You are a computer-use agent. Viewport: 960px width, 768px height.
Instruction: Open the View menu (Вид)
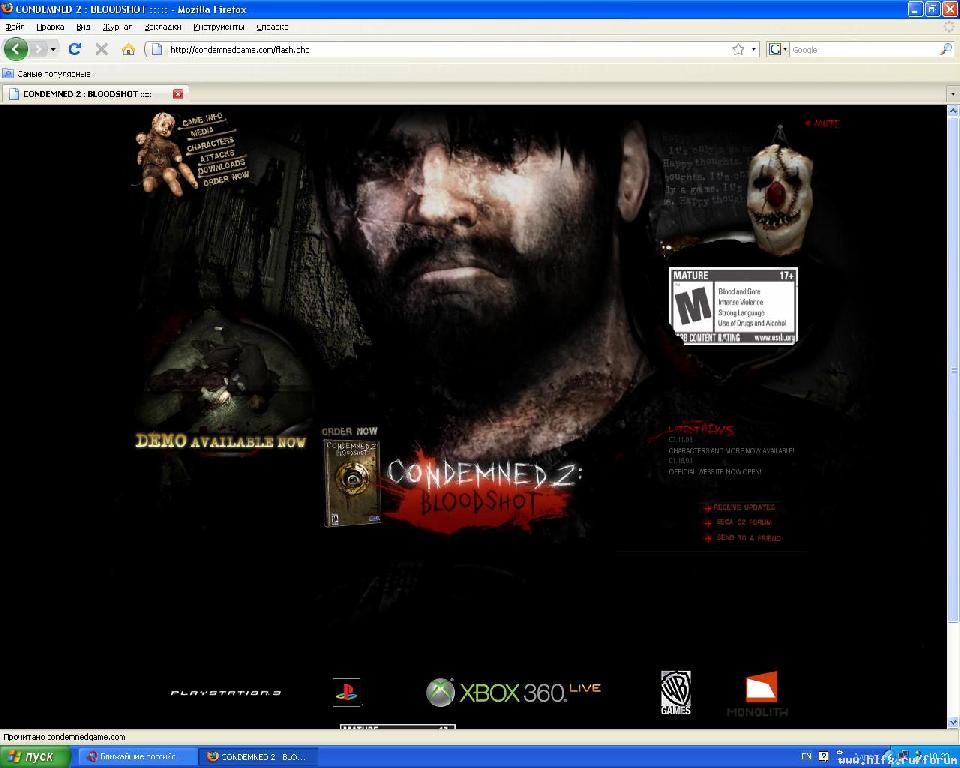coord(83,27)
